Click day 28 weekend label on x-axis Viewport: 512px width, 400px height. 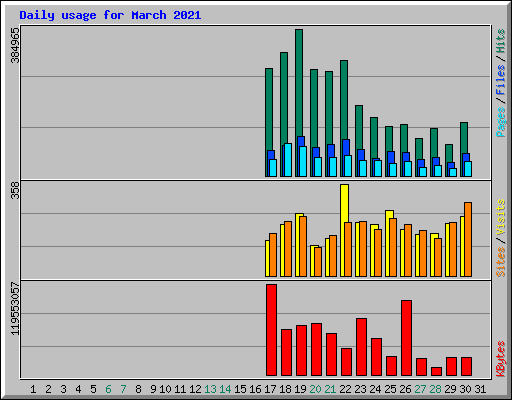(x=435, y=389)
